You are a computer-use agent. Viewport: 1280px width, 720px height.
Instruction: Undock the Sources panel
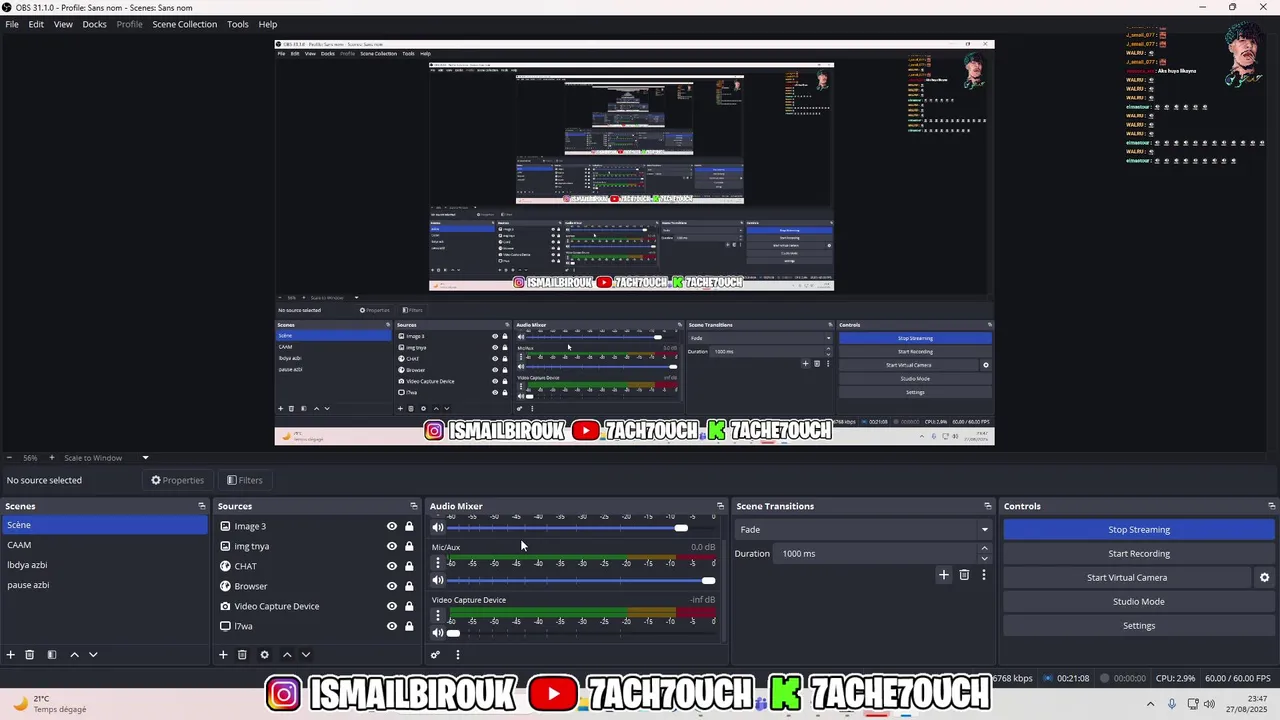413,506
